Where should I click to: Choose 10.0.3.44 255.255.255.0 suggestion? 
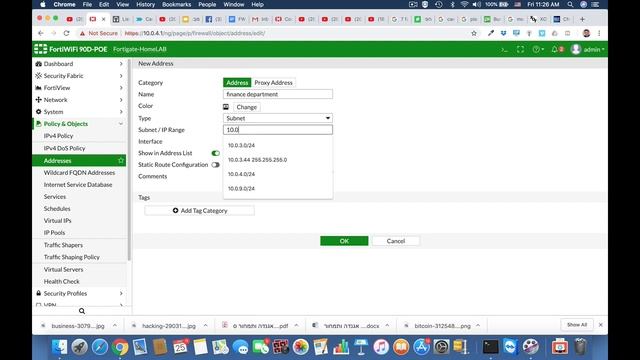[257, 160]
